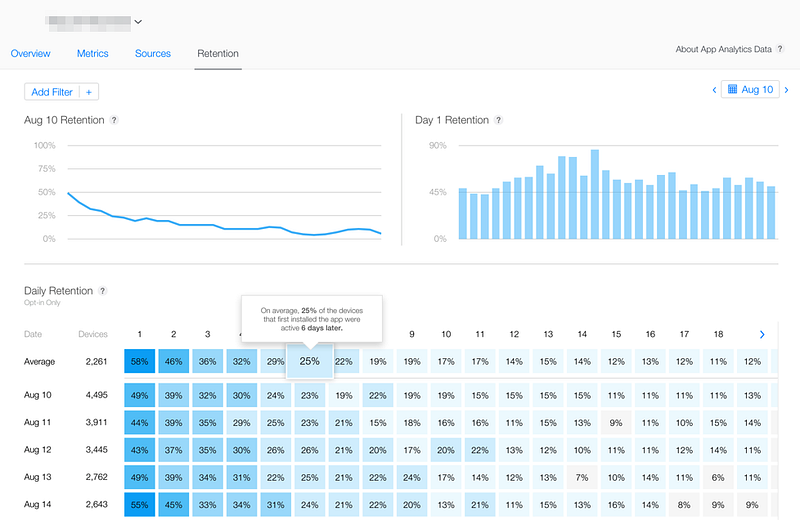Expand the app selector dropdown chevron

(x=138, y=22)
